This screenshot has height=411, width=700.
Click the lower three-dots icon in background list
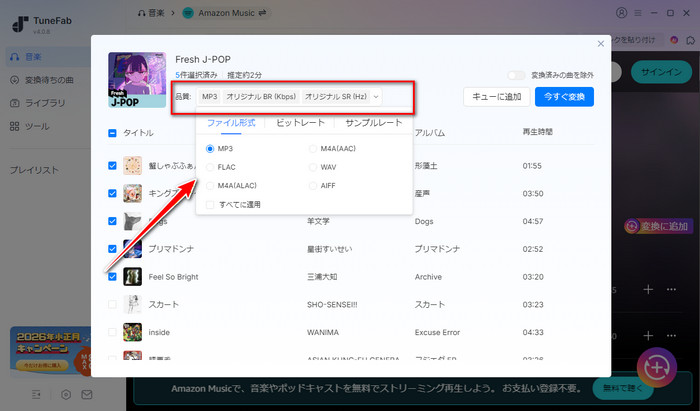coord(671,336)
